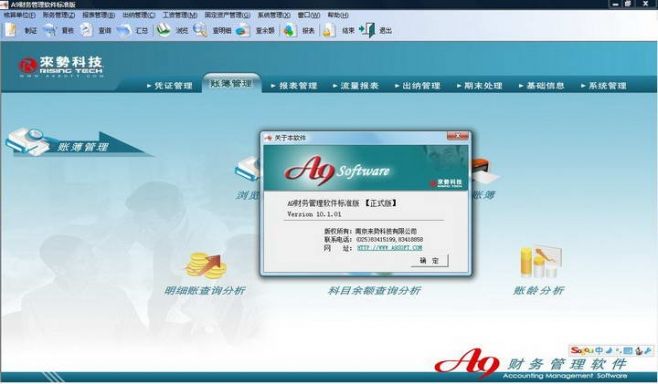Click the 查询 query toolbar icon
Viewport: 658px width, 384px height.
point(86,30)
